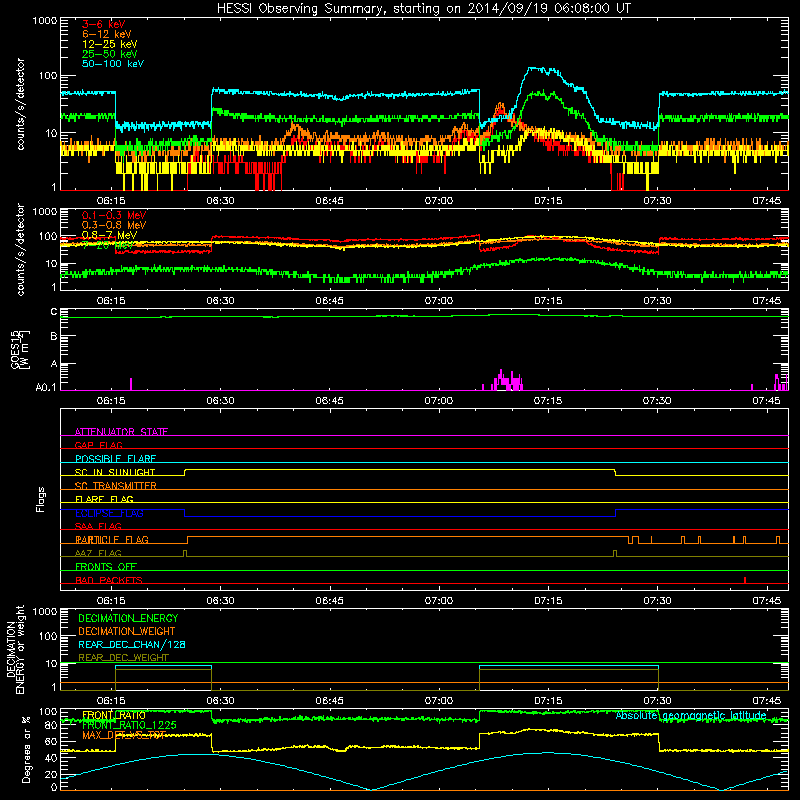Click the 07:00 time tick under the GOES panel
This screenshot has width=800, height=800.
[439, 401]
